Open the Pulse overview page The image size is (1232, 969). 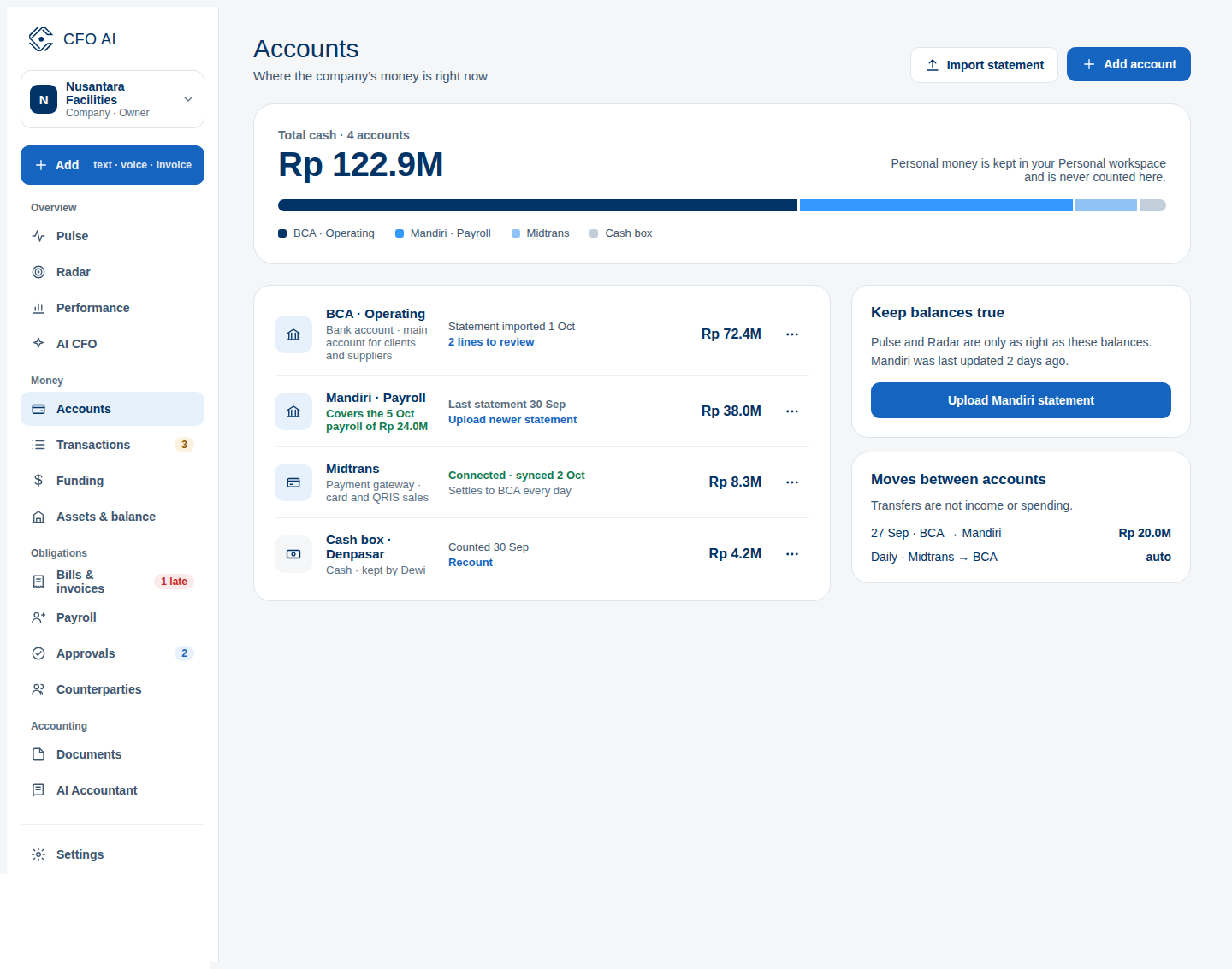112,236
